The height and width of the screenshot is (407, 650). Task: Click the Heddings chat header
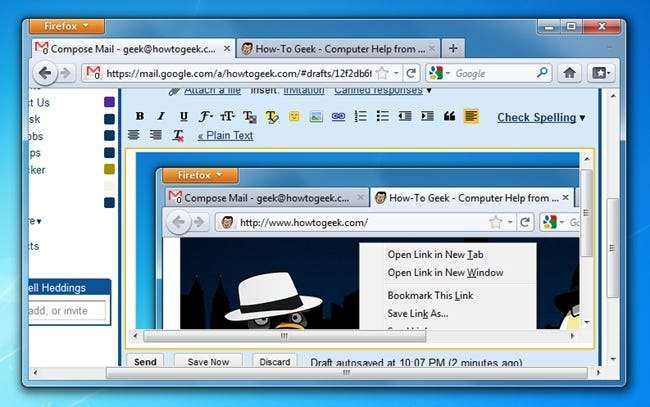coord(69,287)
